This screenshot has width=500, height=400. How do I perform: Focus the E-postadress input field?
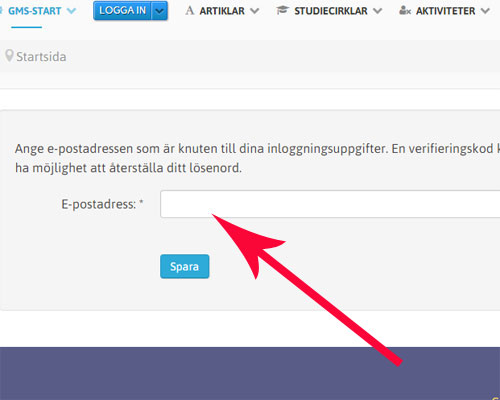330,204
